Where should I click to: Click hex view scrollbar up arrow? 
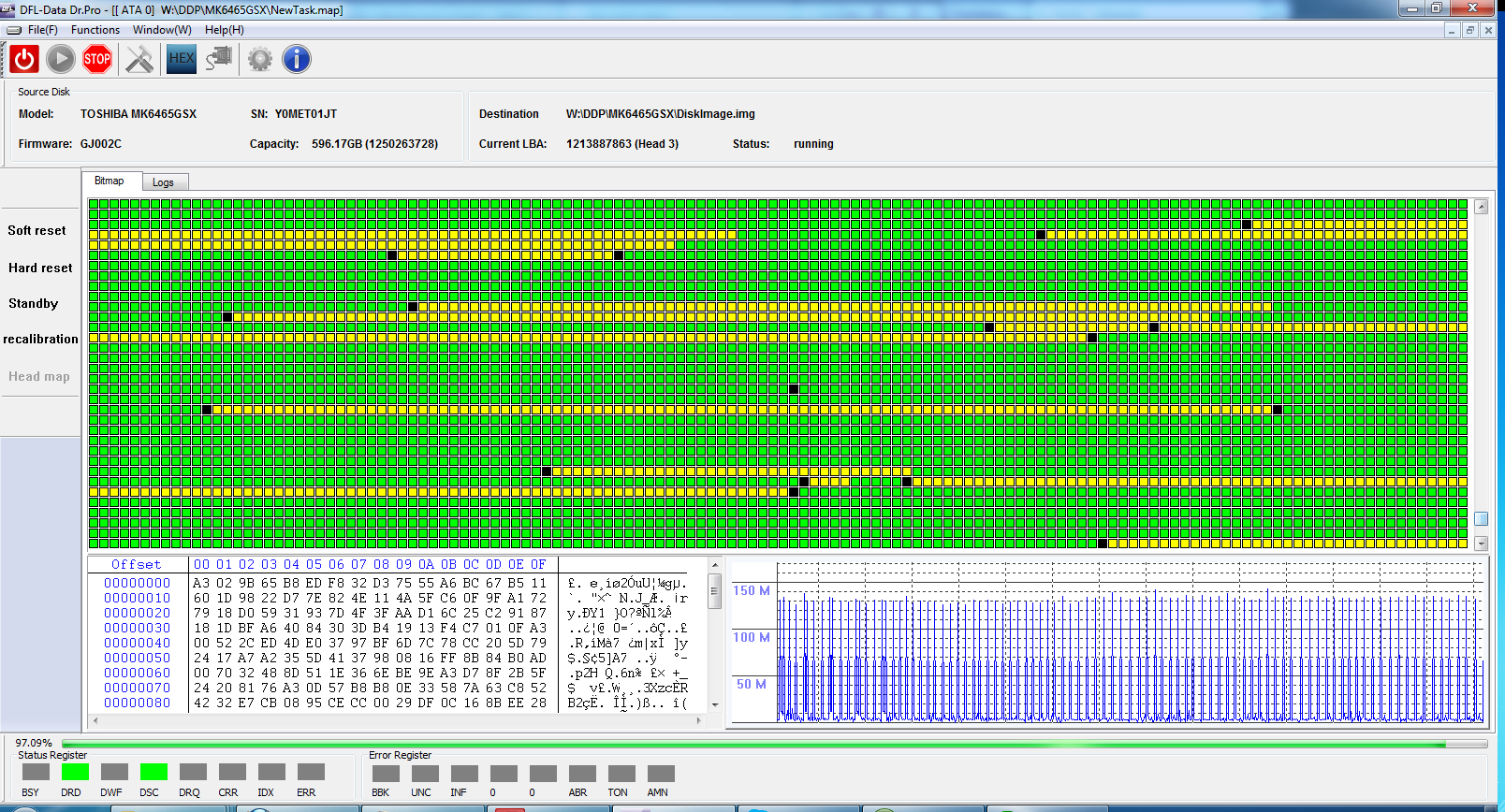(x=715, y=566)
